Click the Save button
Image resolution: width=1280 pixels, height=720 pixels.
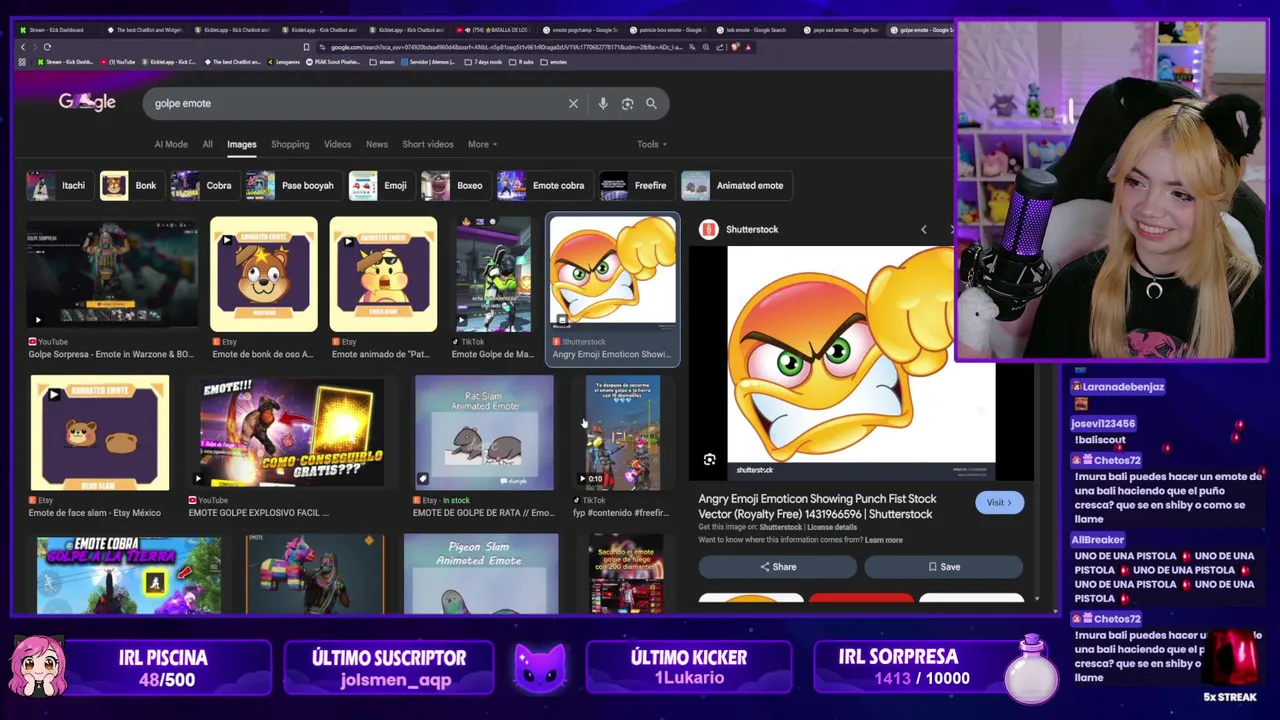tap(943, 567)
